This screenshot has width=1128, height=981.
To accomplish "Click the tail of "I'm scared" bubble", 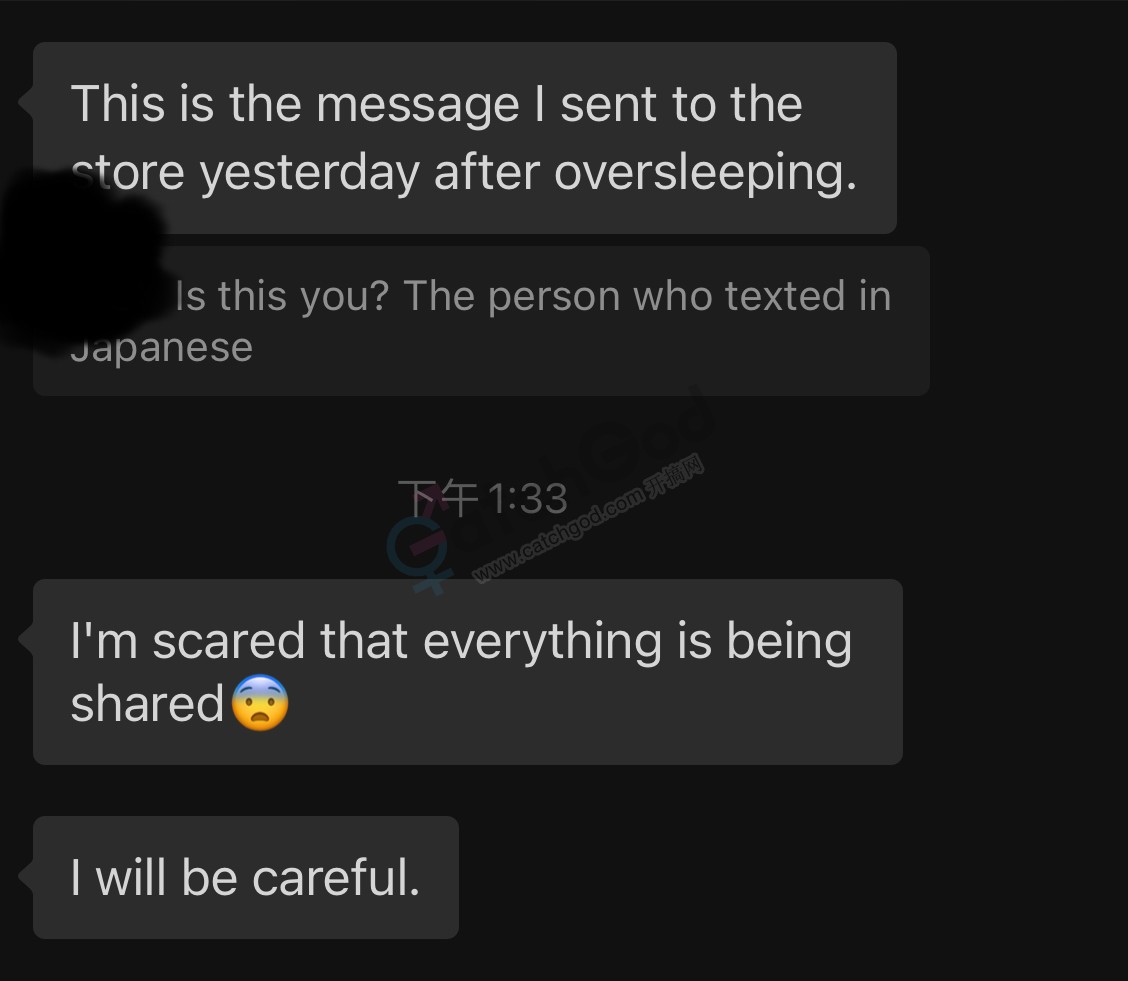I will point(26,637).
